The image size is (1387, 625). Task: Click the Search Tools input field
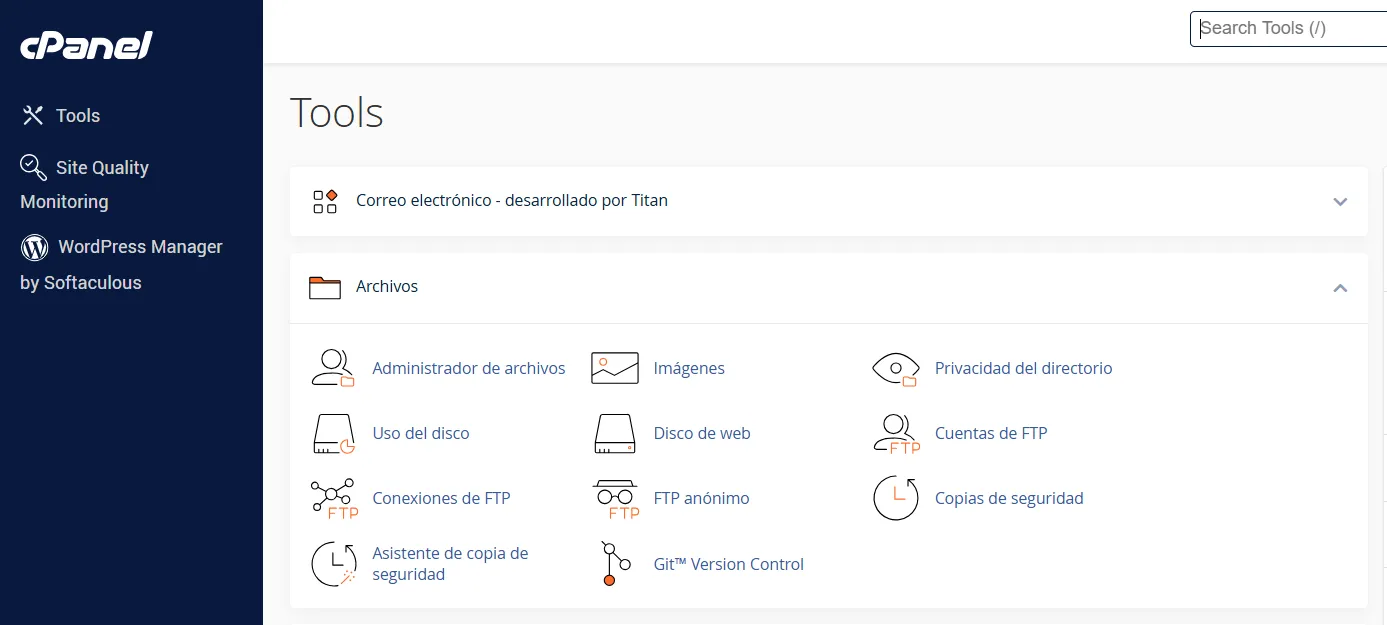[x=1290, y=28]
